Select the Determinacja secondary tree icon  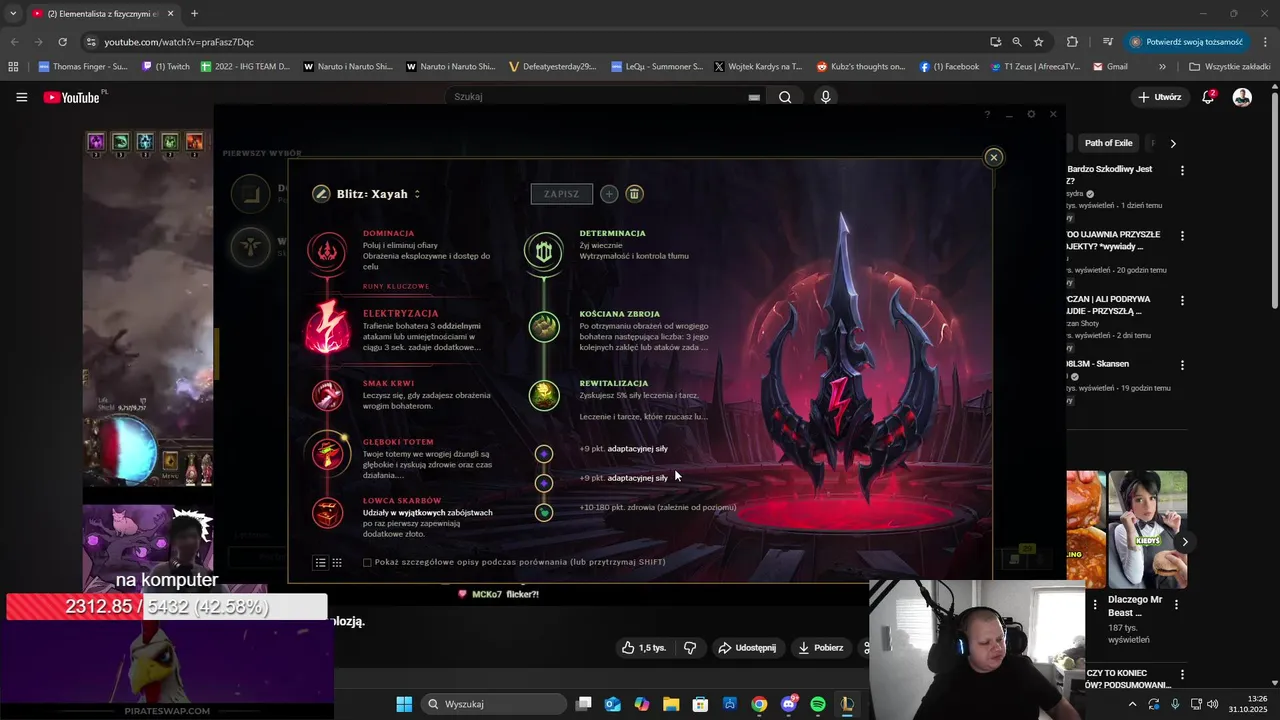click(x=543, y=252)
